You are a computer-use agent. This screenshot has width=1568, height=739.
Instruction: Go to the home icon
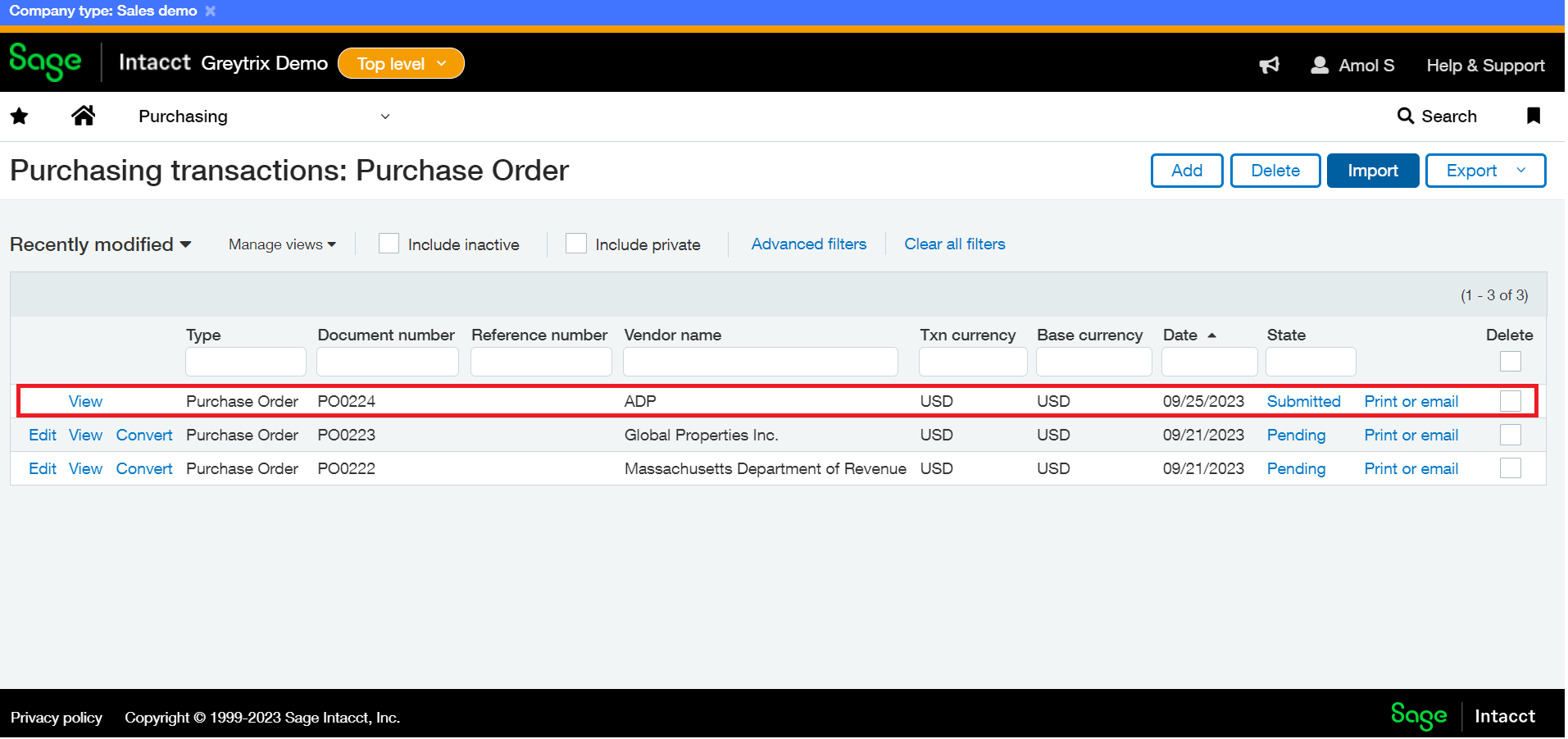coord(84,116)
